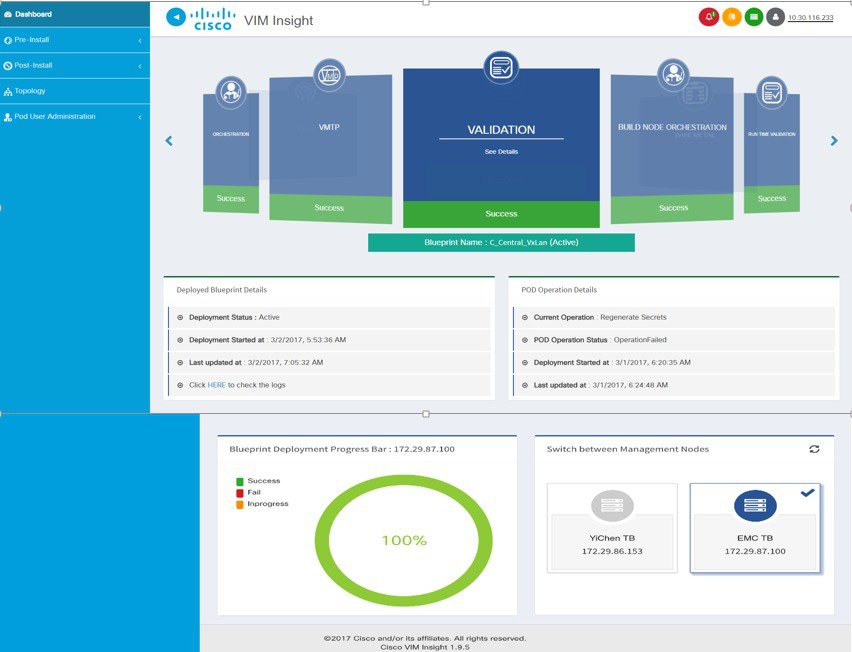
Task: Click the Cisco VIM Insight 1.9.5 footer text
Action: (425, 647)
